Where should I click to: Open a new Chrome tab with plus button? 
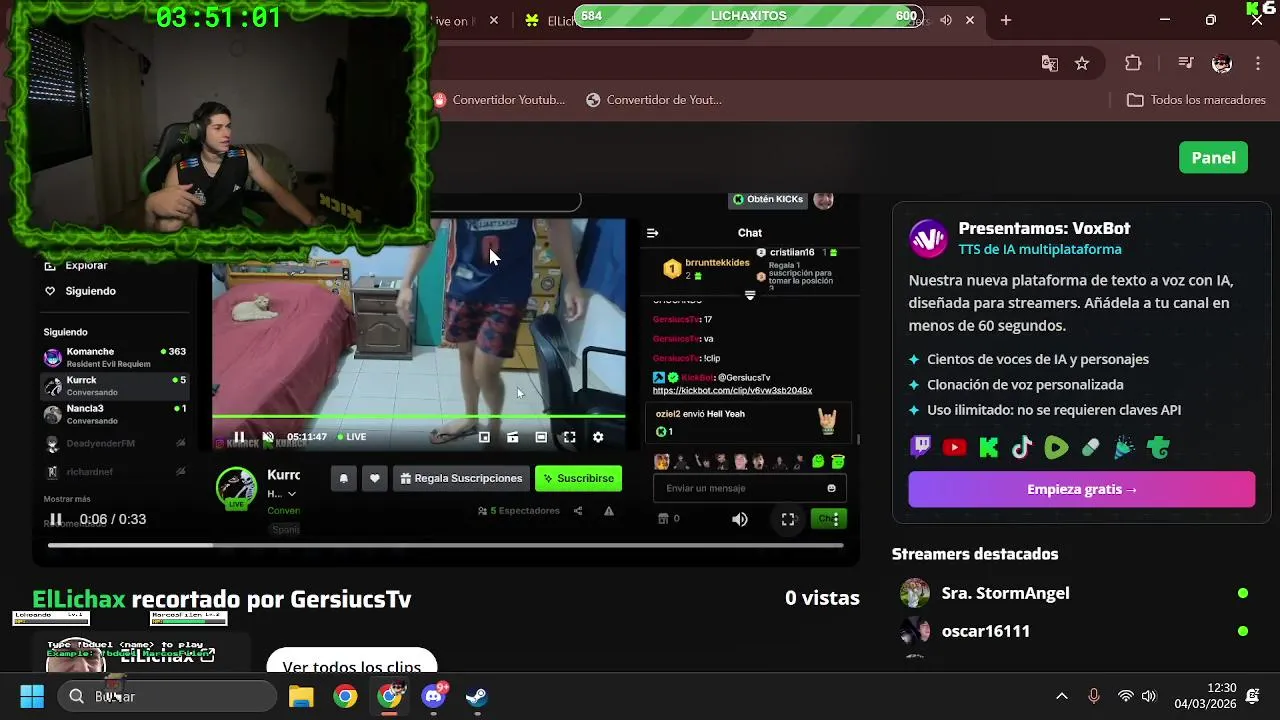(x=1006, y=20)
